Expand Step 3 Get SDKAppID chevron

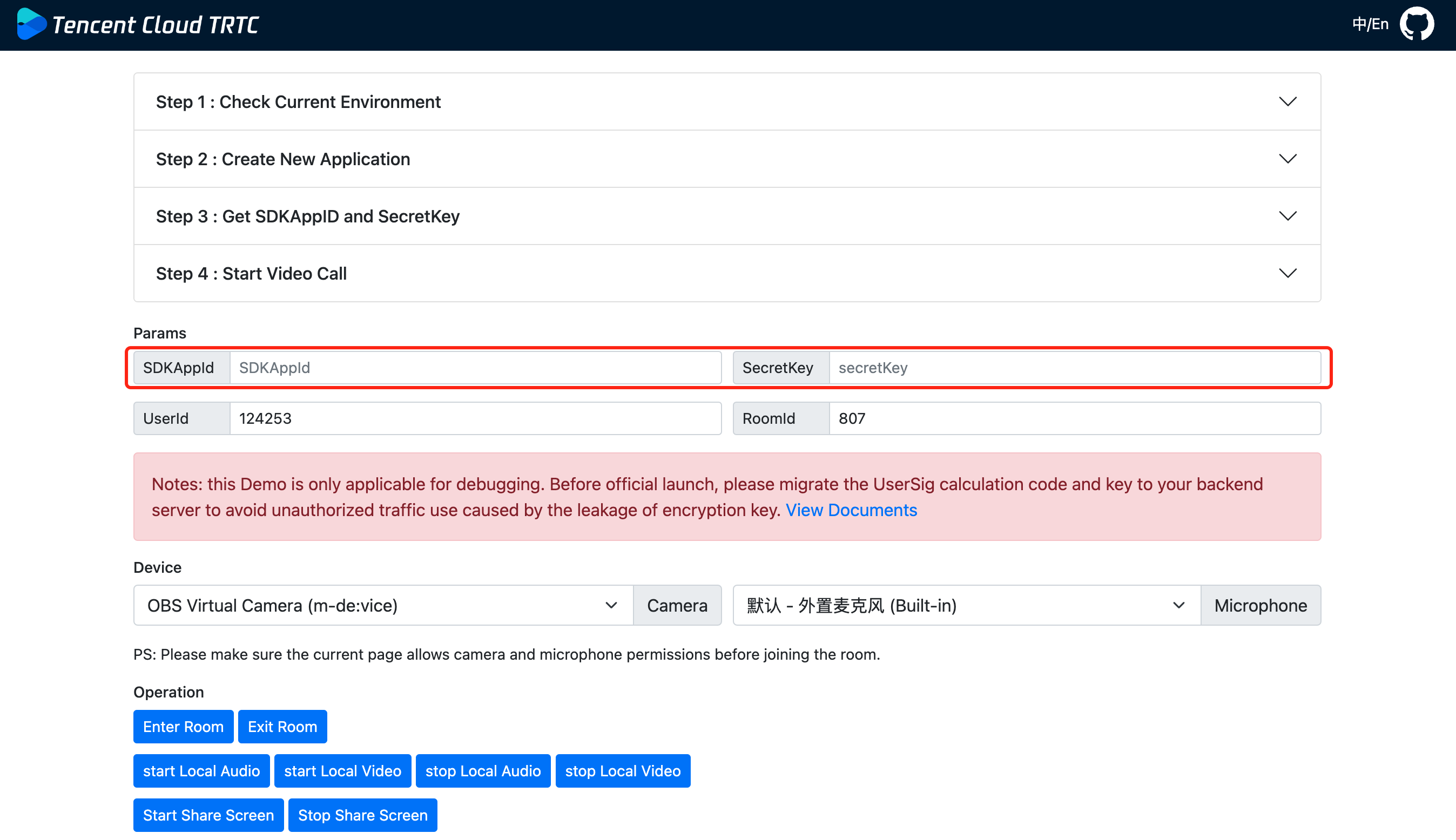[x=1288, y=216]
